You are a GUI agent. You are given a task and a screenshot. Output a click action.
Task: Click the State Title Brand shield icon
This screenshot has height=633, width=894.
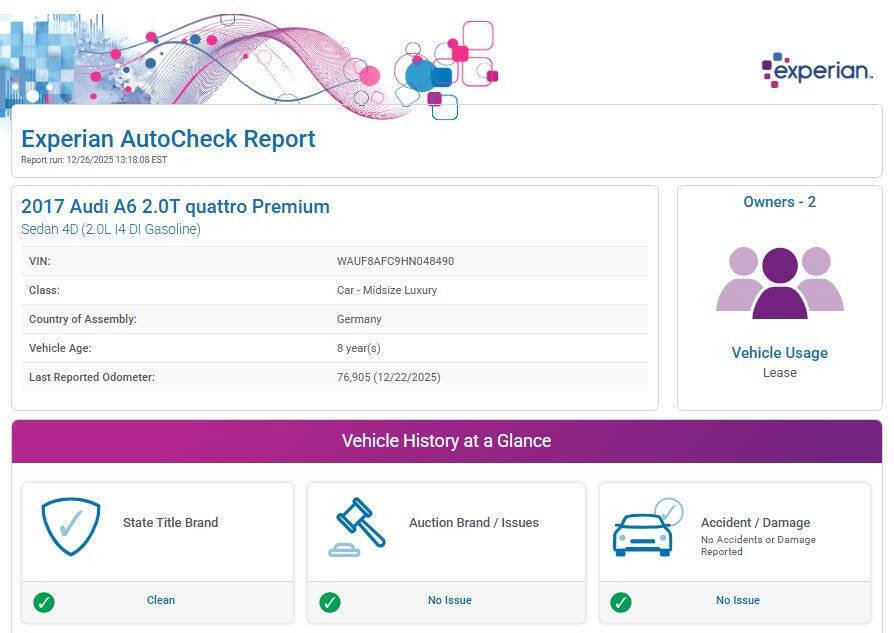[71, 527]
